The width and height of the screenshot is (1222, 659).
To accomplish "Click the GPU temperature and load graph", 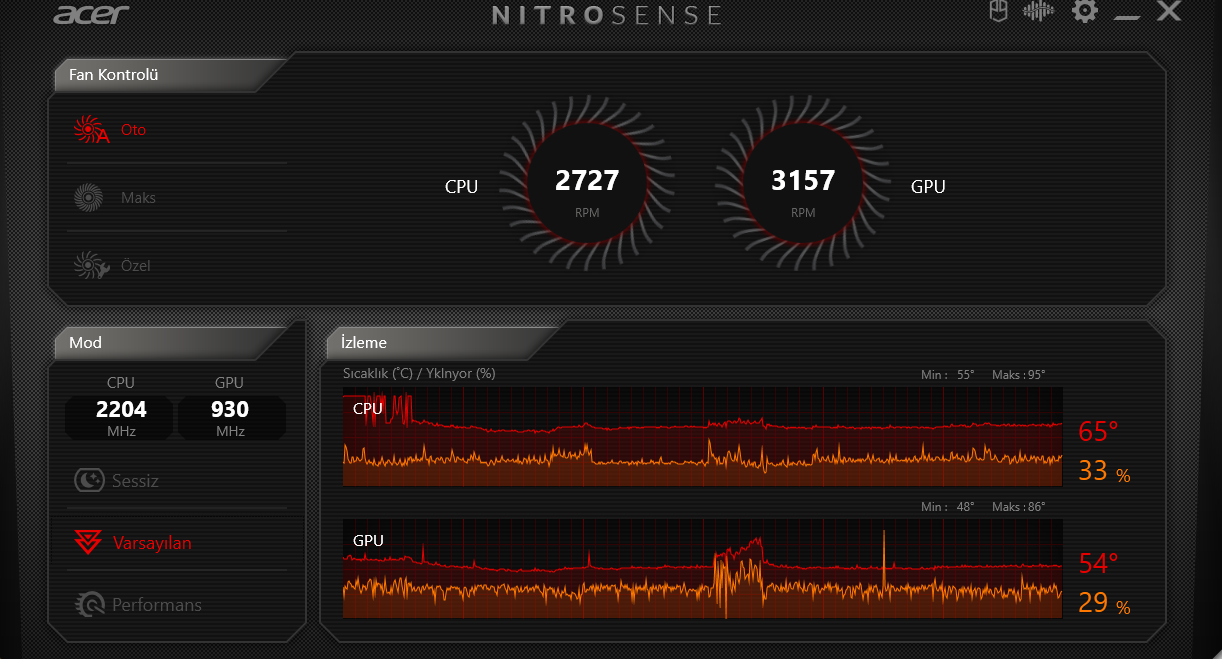I will coord(703,569).
